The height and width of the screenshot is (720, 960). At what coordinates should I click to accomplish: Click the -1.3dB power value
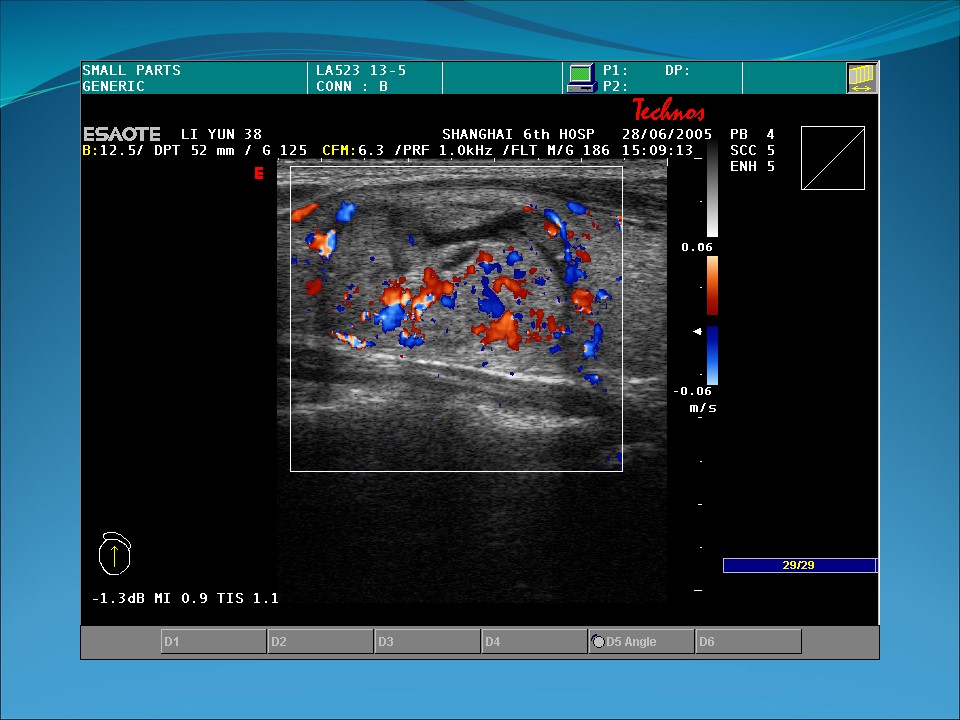coord(118,598)
